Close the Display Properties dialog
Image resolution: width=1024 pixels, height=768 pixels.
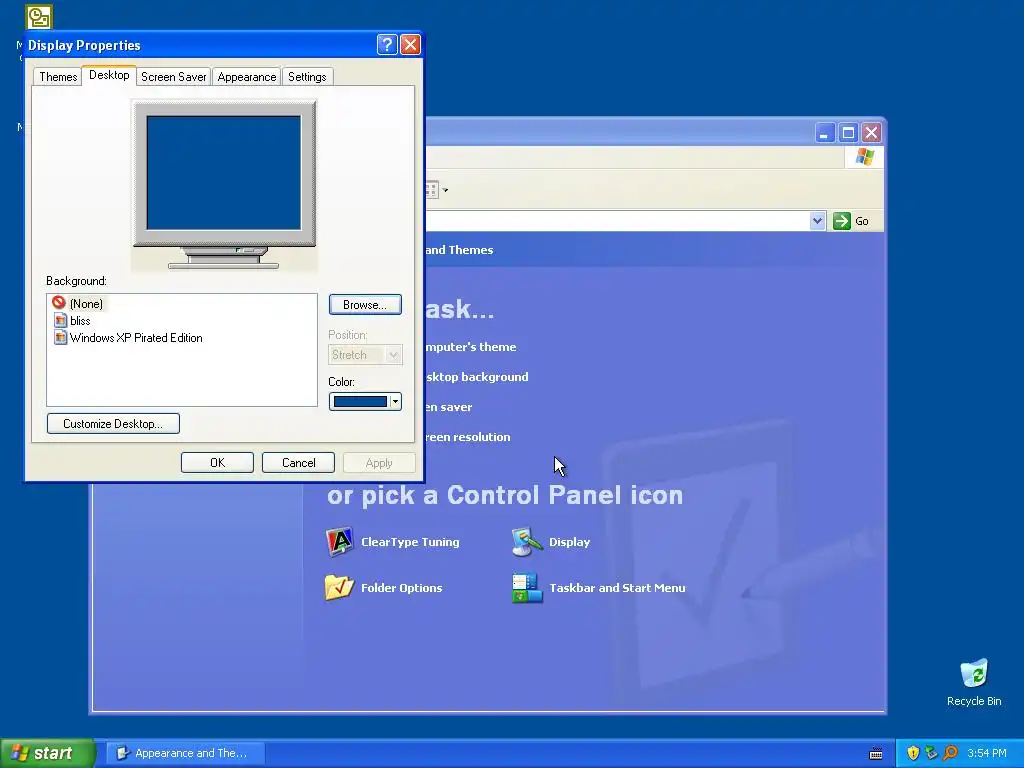pos(410,44)
